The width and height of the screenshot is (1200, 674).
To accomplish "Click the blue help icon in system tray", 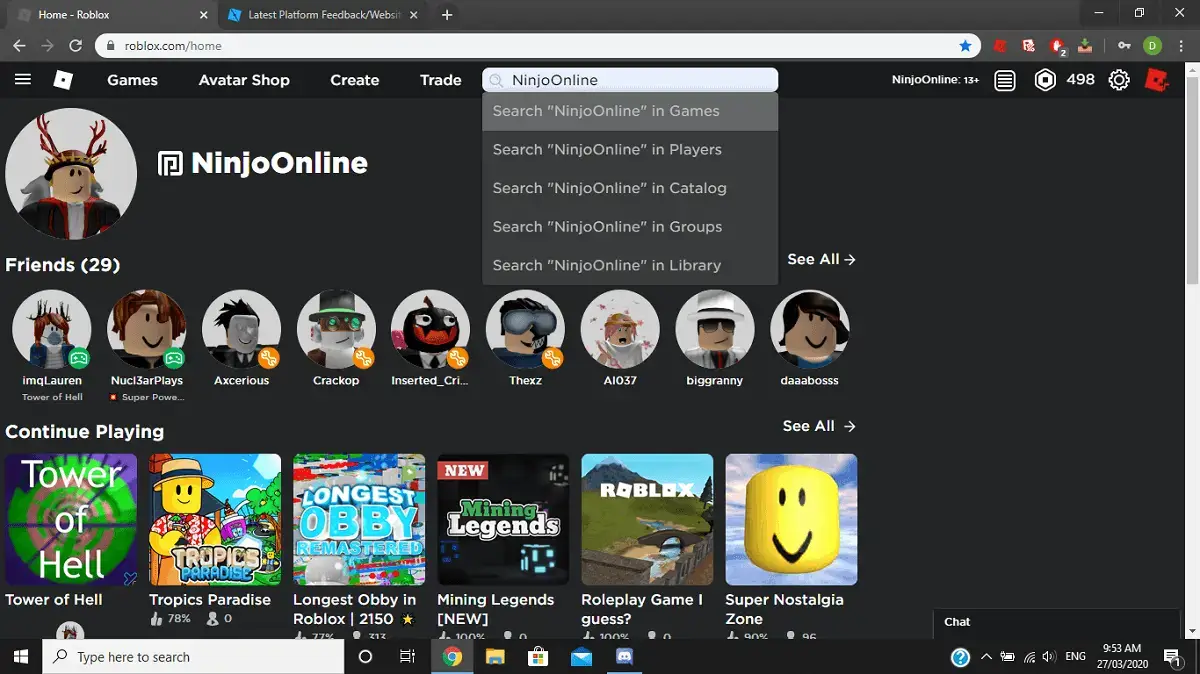I will (x=960, y=657).
